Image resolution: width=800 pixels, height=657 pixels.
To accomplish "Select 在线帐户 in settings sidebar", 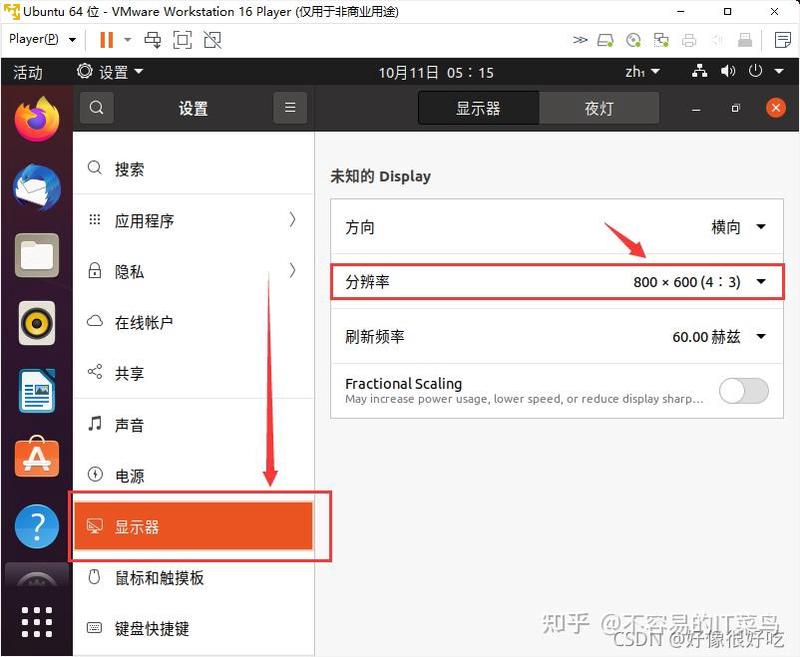I will click(x=194, y=322).
